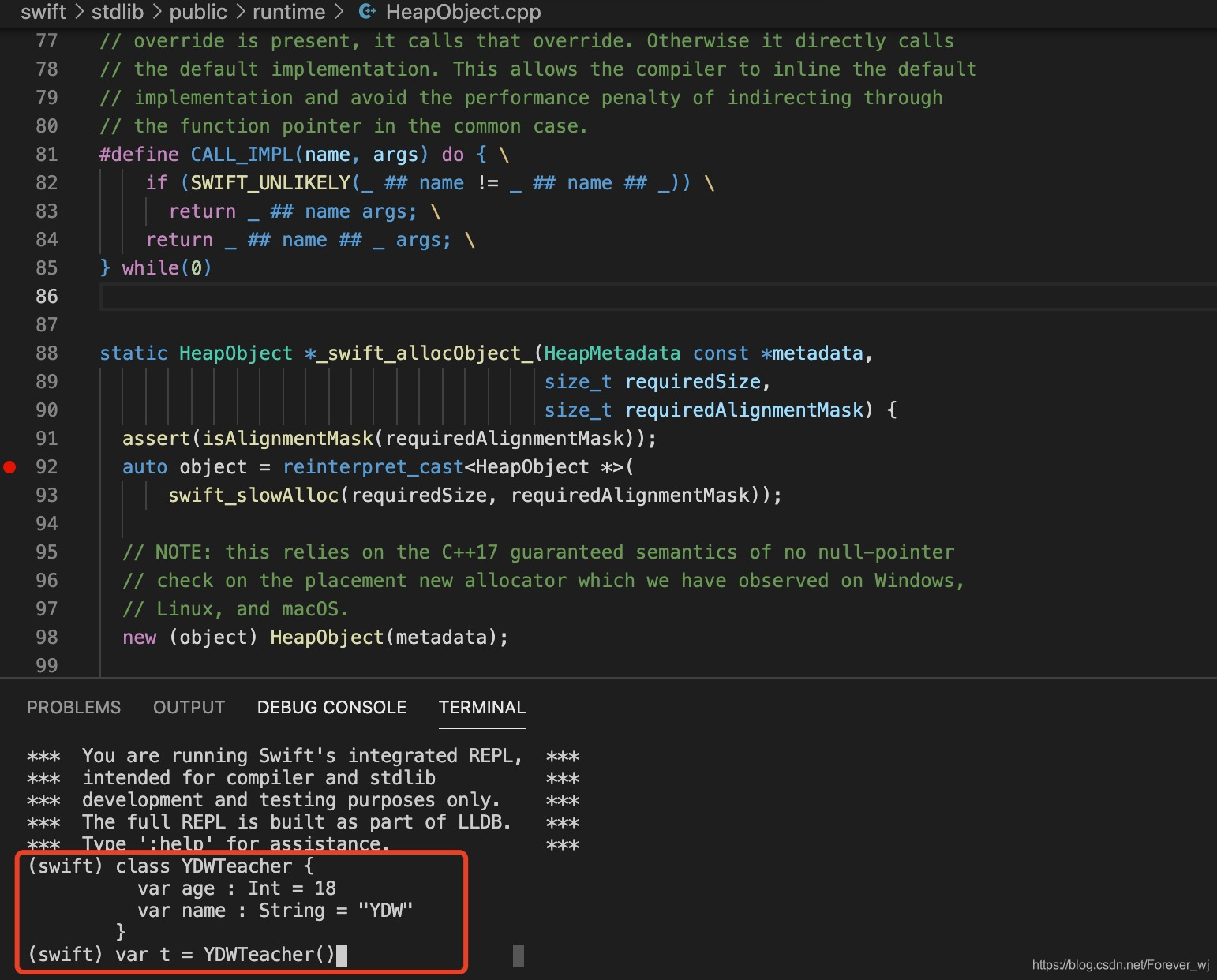Click 'SWIFT_UNLIKELY' on line 82
The width and height of the screenshot is (1217, 980).
pyautogui.click(x=271, y=183)
